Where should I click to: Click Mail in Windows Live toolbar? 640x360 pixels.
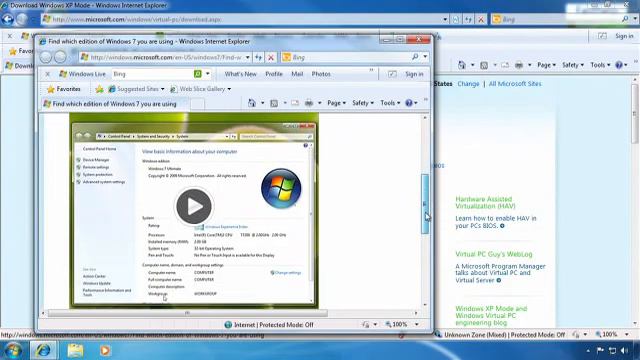point(297,74)
